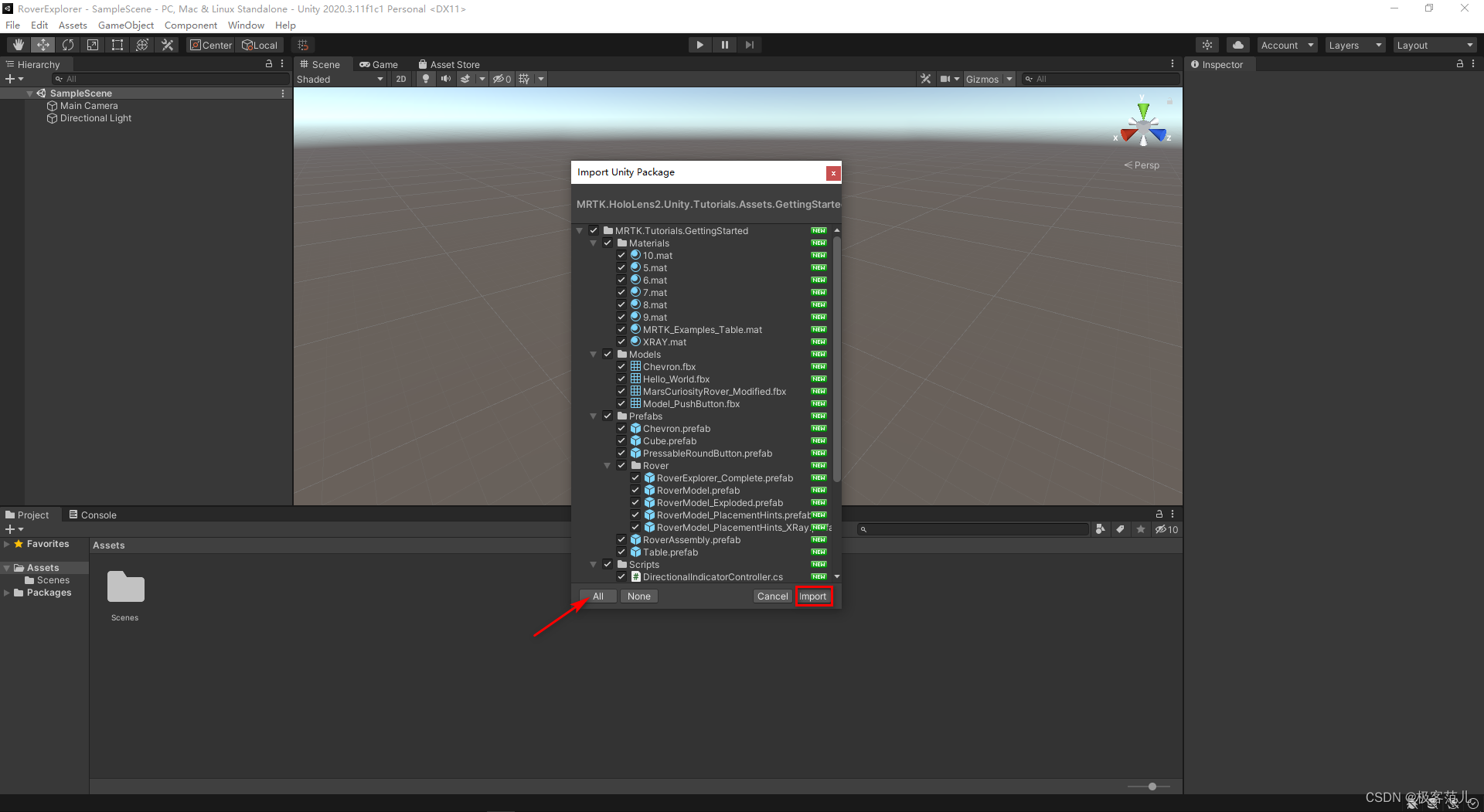
Task: Uncheck the Models folder checkbox
Action: pos(608,354)
